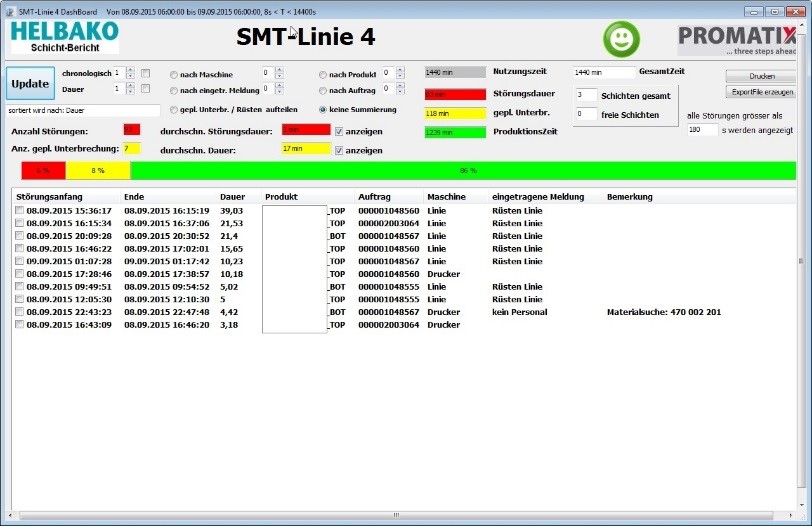The height and width of the screenshot is (526, 812).
Task: Sort the table by the Dauer column header
Action: pos(231,197)
